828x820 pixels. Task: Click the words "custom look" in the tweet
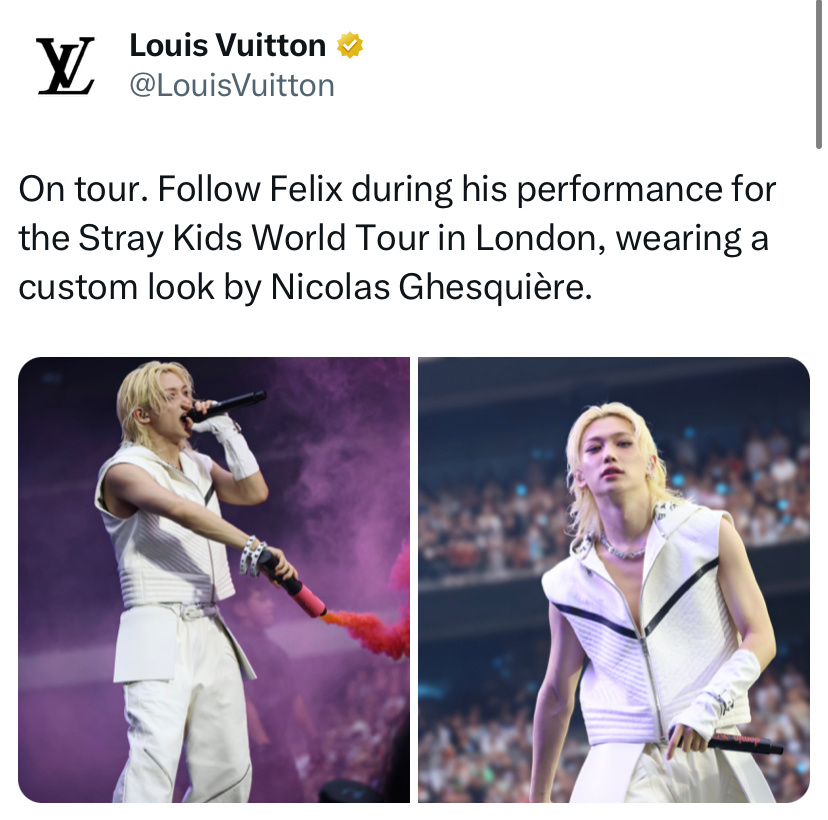click(117, 288)
